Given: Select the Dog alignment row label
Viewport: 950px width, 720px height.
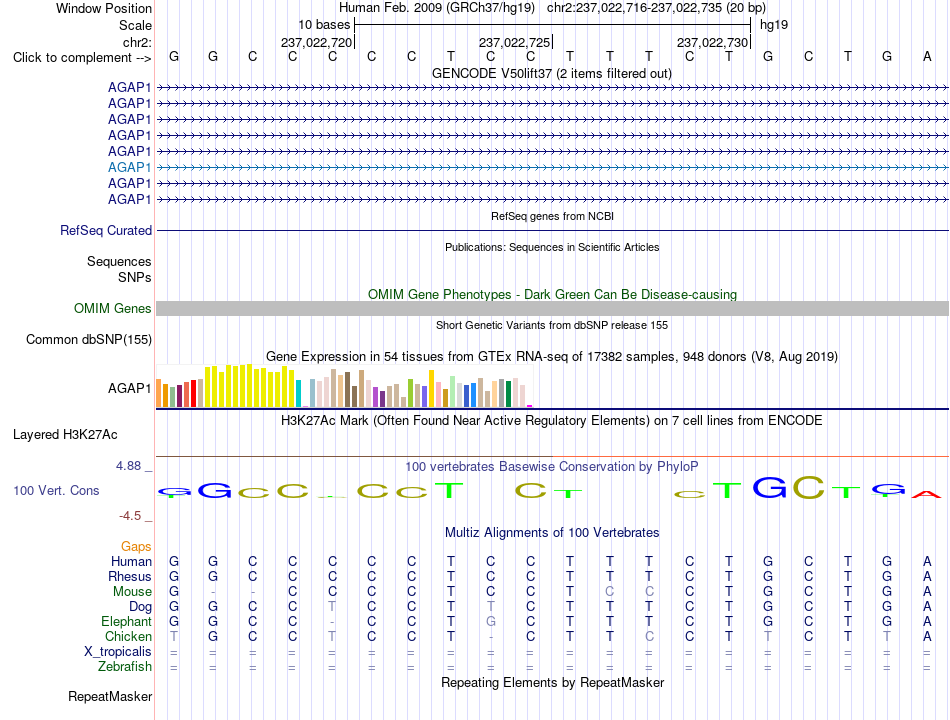Looking at the screenshot, I should [140, 607].
